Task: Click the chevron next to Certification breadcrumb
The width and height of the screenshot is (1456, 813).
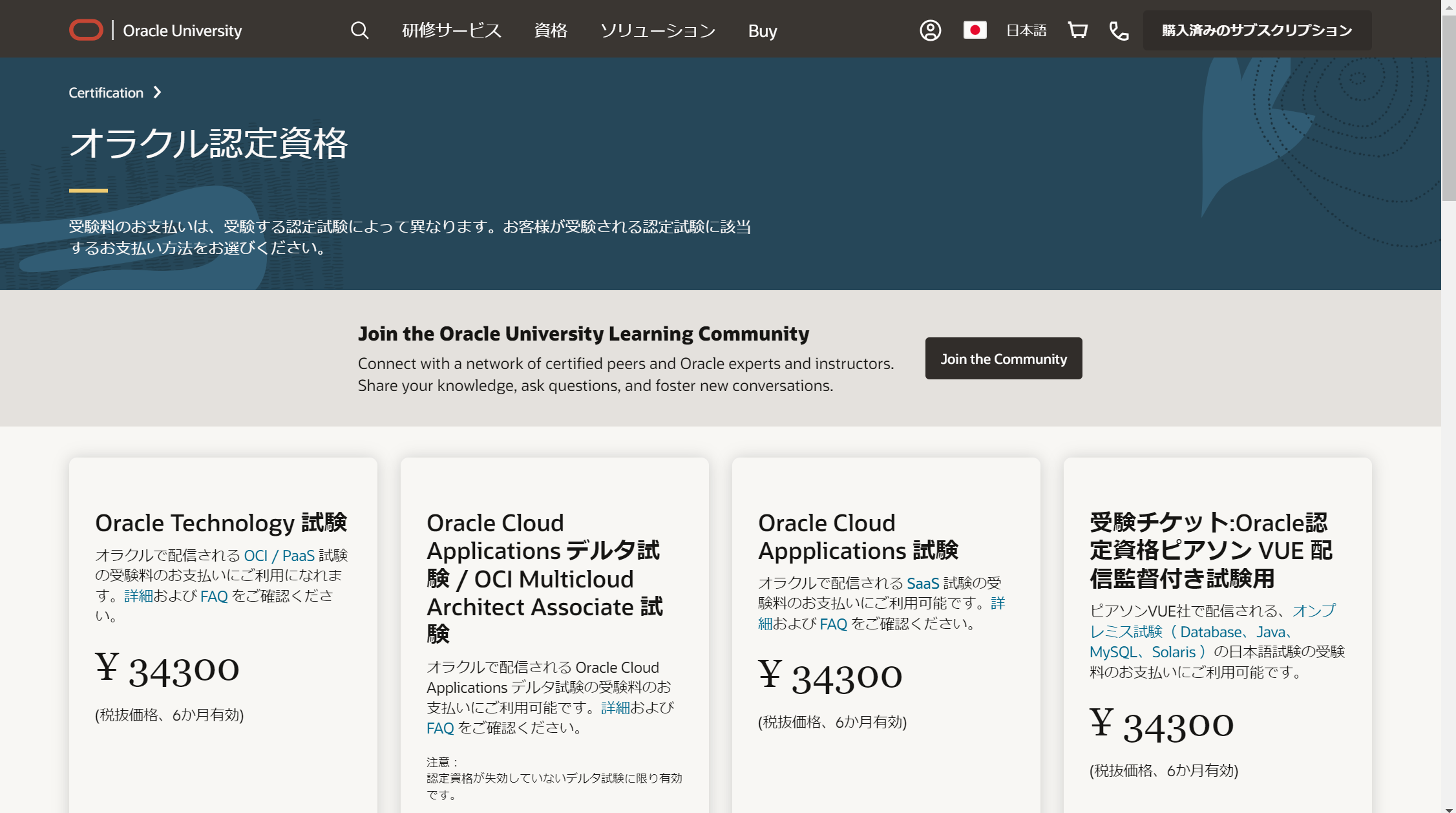Action: [157, 92]
